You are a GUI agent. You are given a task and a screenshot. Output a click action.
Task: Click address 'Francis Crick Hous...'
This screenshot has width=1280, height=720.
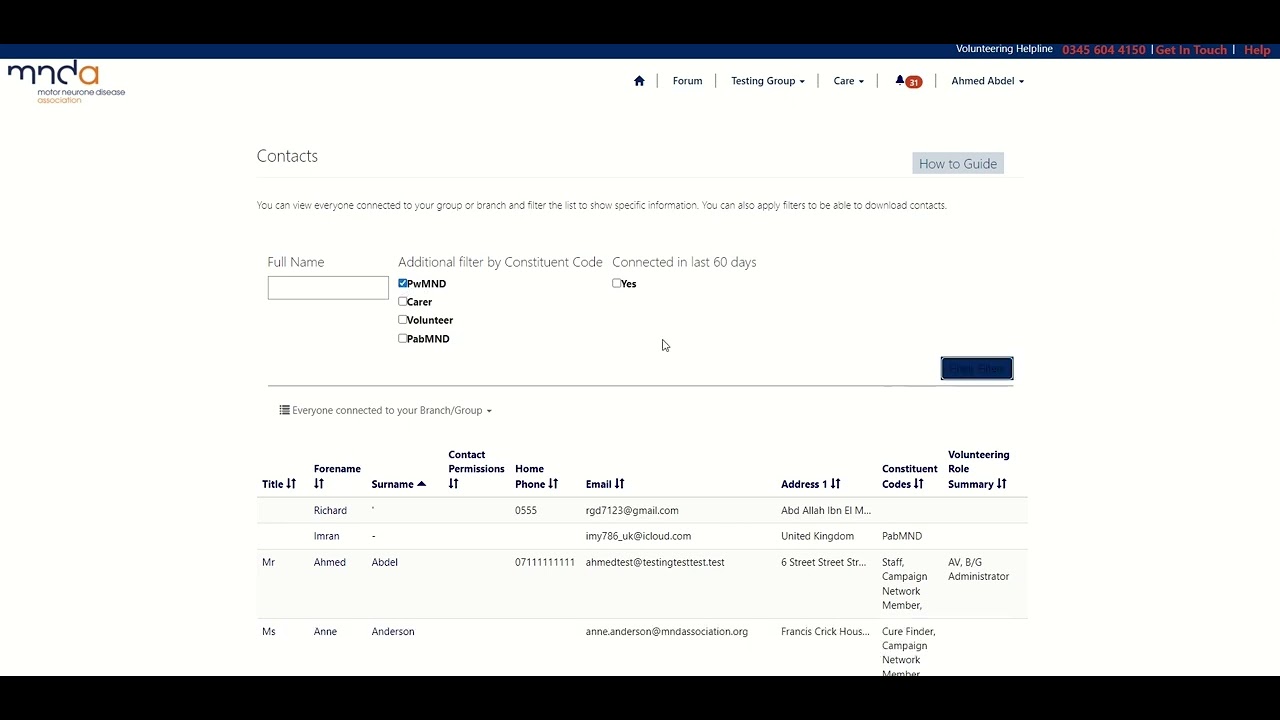(x=825, y=631)
